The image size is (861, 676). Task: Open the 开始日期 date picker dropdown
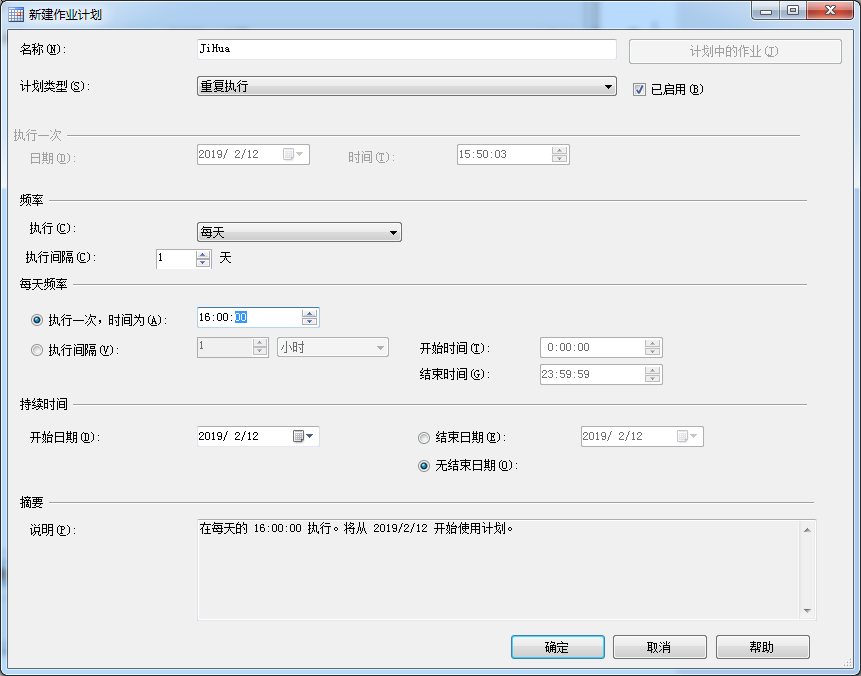click(310, 437)
